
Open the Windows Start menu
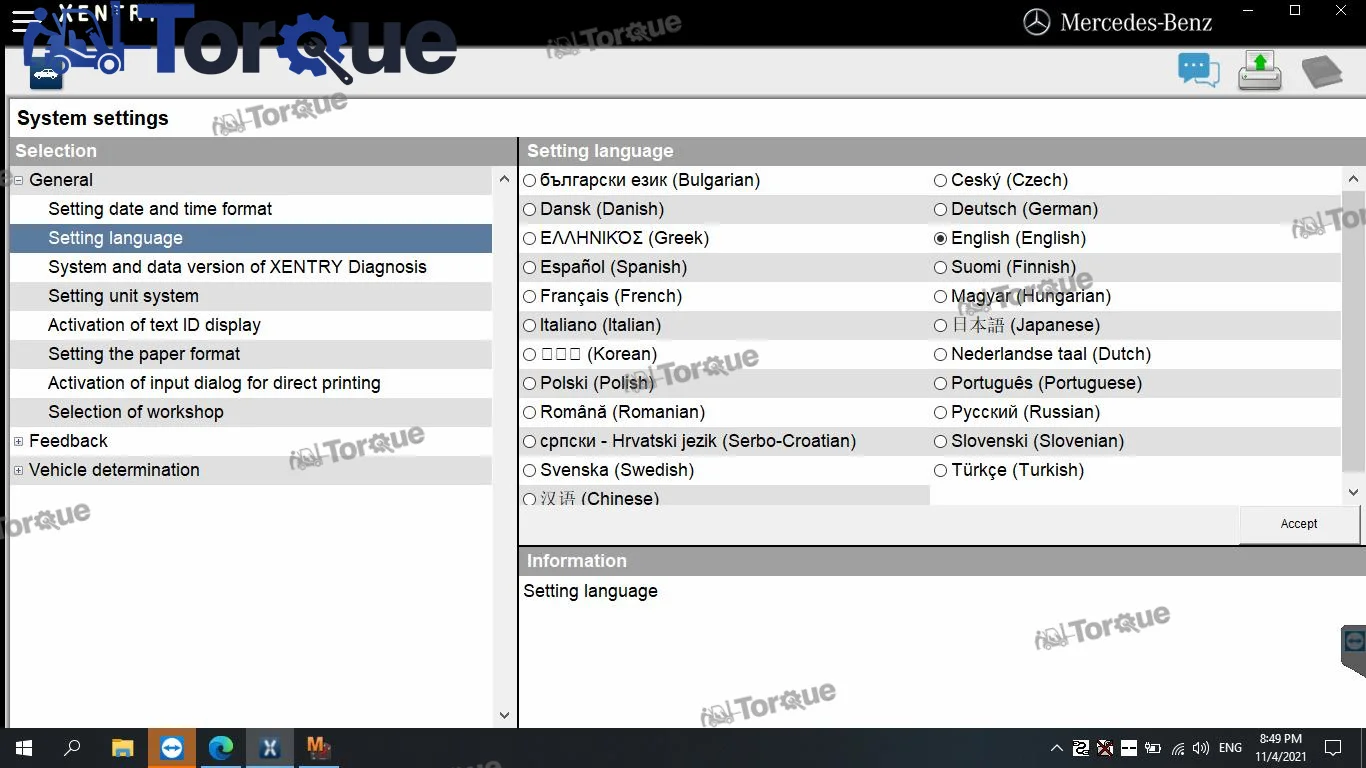click(x=24, y=748)
